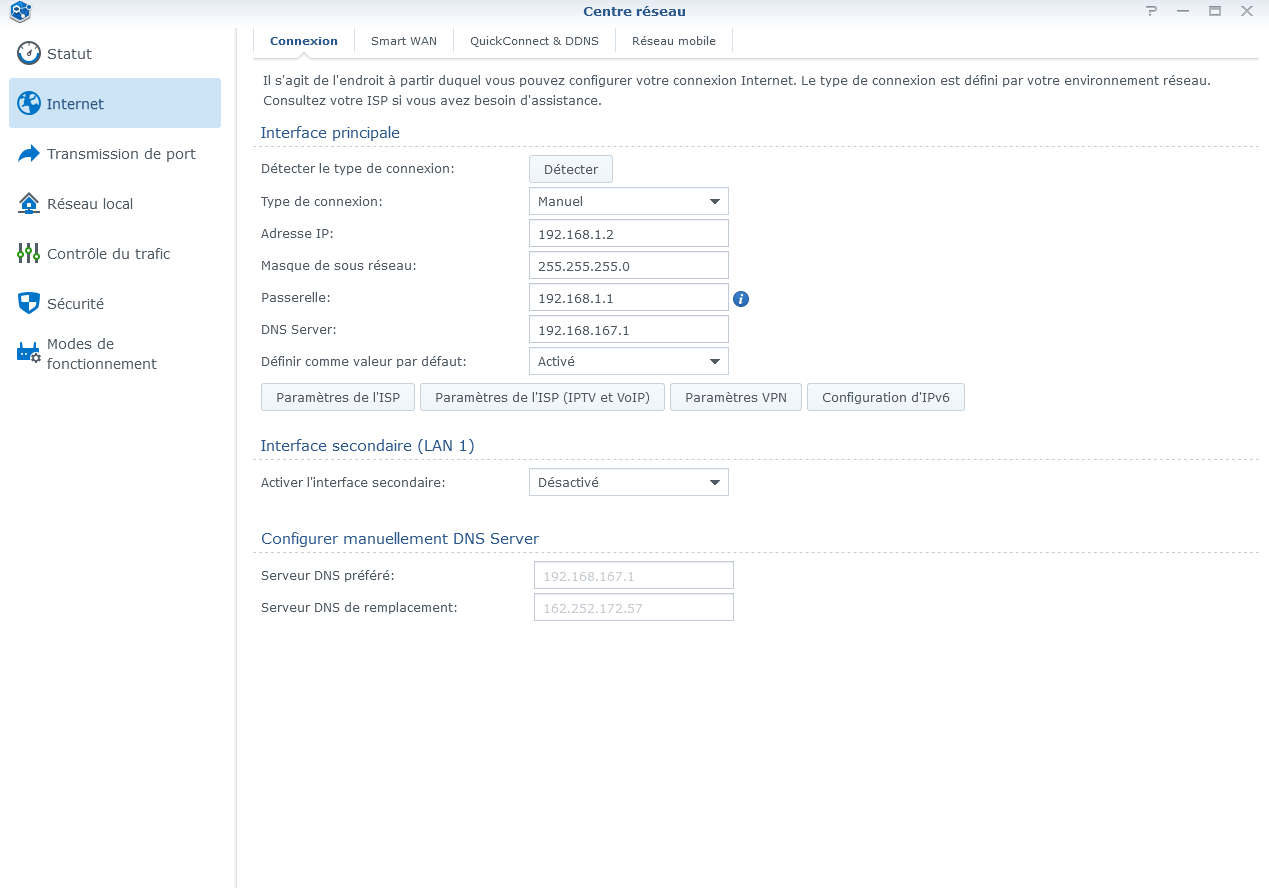
Task: Click the Masque de sous réseau field
Action: 629,265
